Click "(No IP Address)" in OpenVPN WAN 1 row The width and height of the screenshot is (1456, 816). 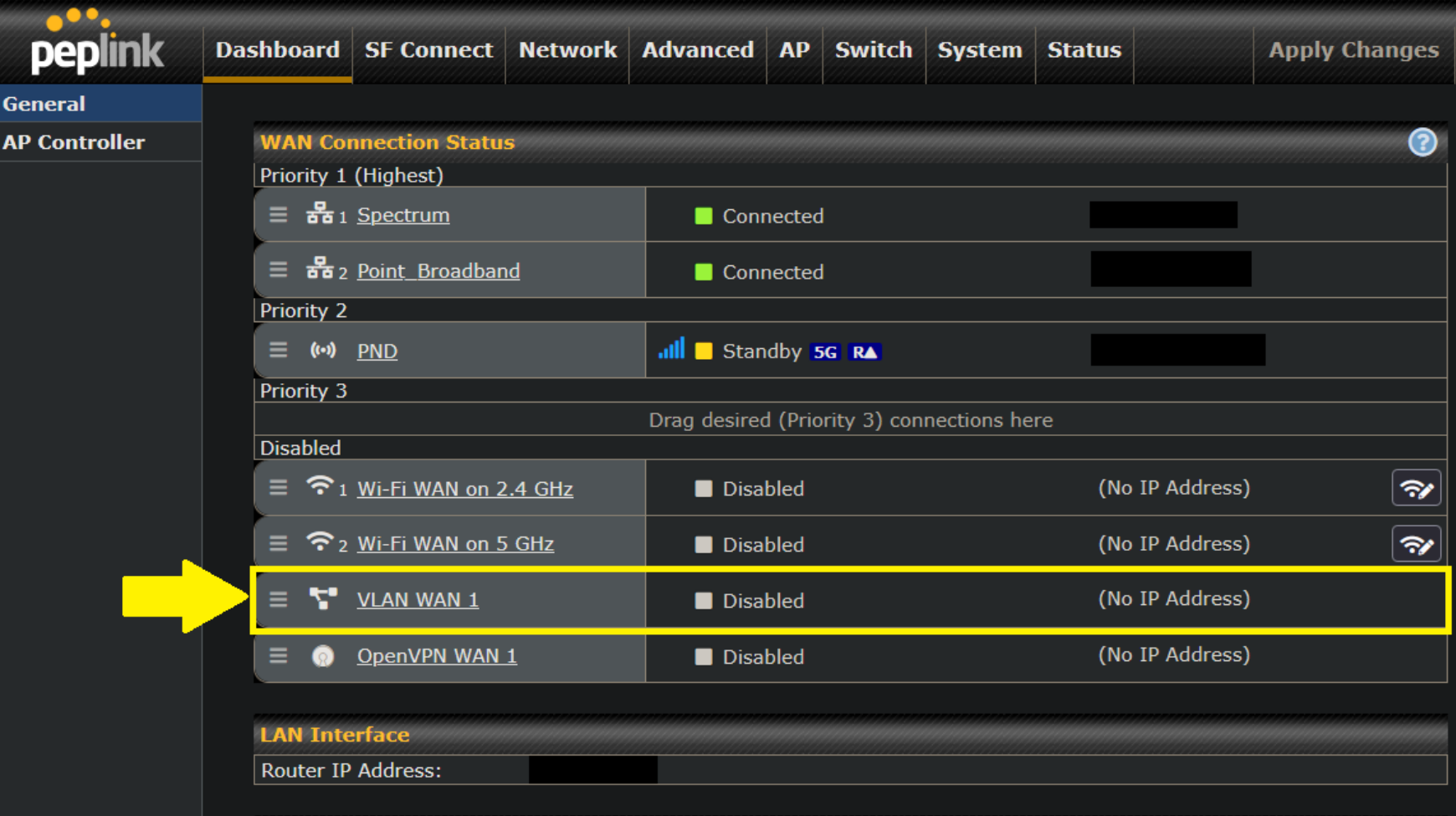pos(1174,655)
